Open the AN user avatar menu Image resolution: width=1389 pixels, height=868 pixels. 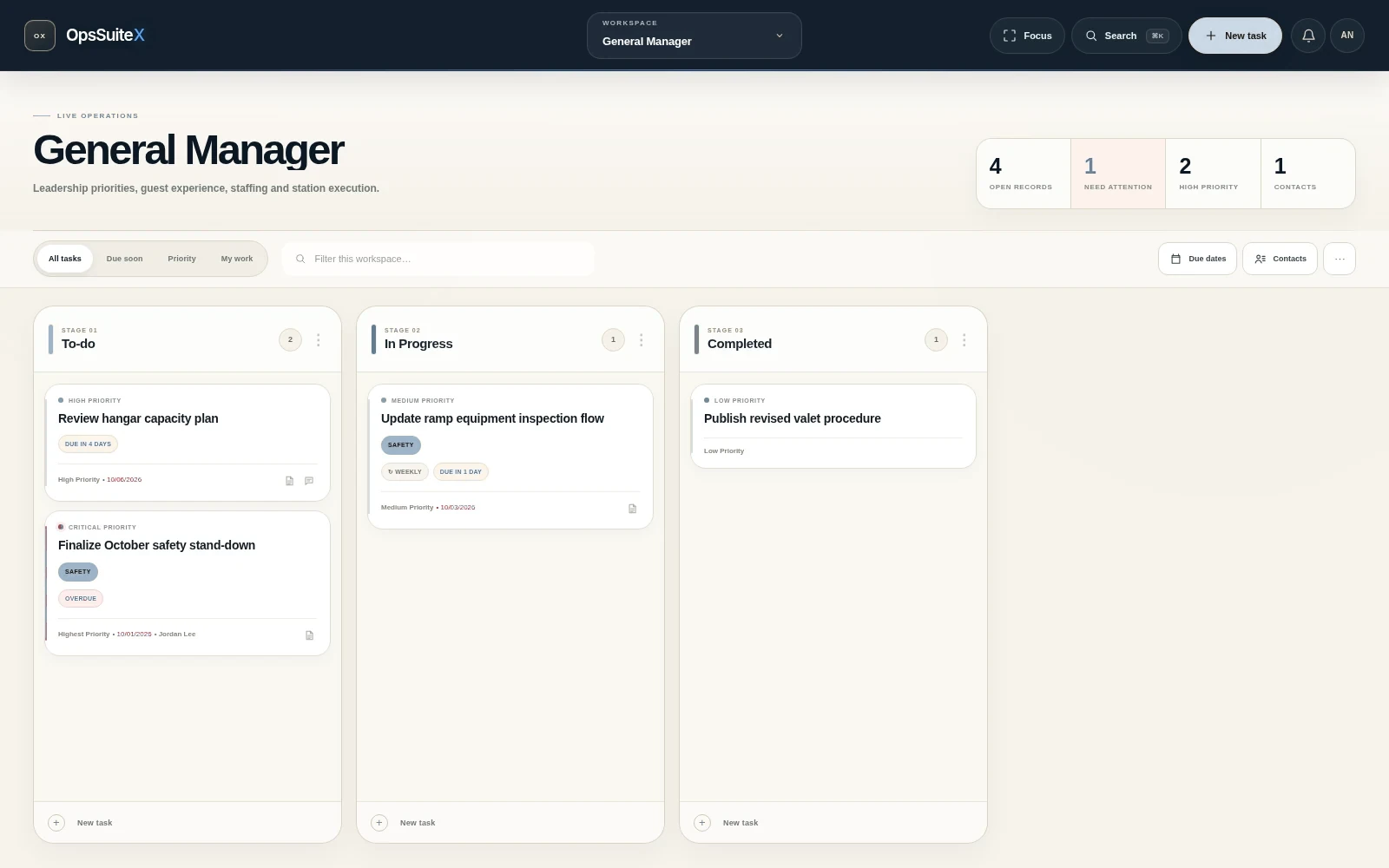1347,36
